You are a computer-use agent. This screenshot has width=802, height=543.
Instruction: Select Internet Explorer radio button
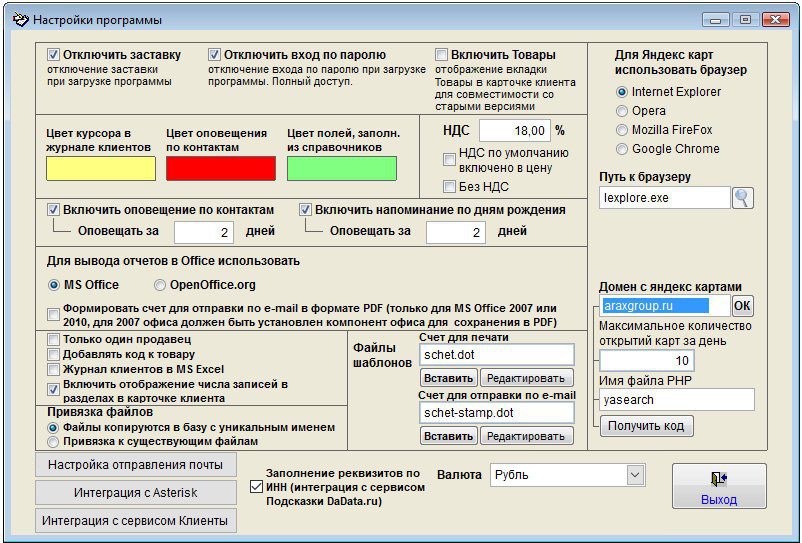[x=621, y=92]
